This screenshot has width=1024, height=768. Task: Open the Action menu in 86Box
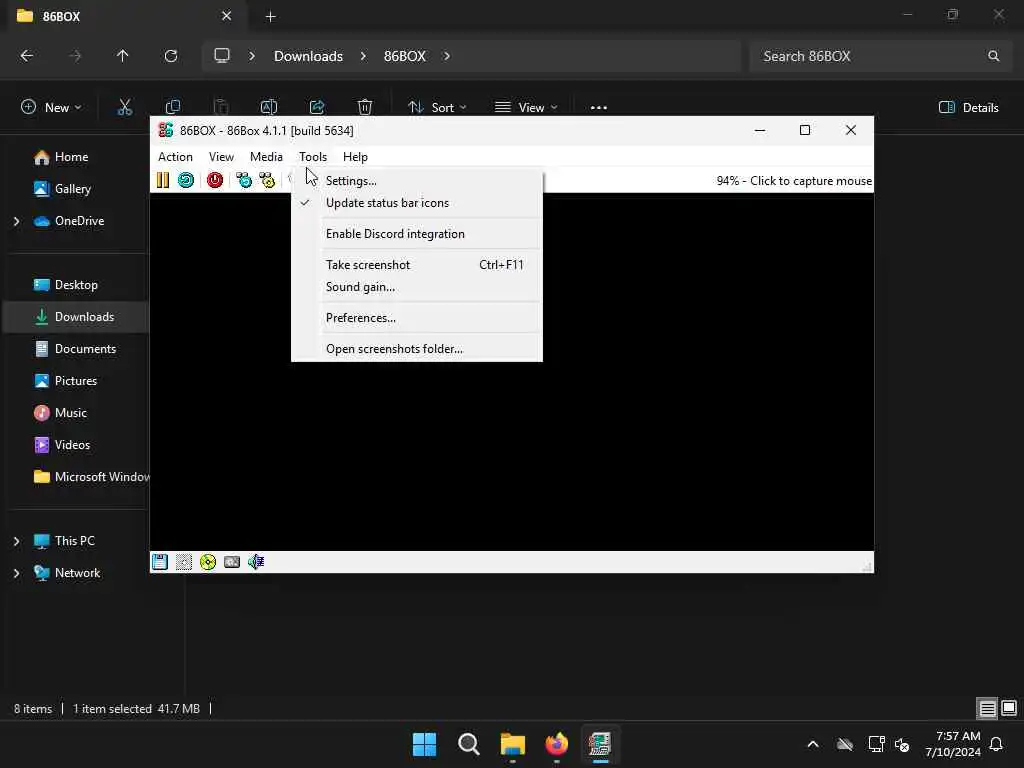tap(175, 157)
